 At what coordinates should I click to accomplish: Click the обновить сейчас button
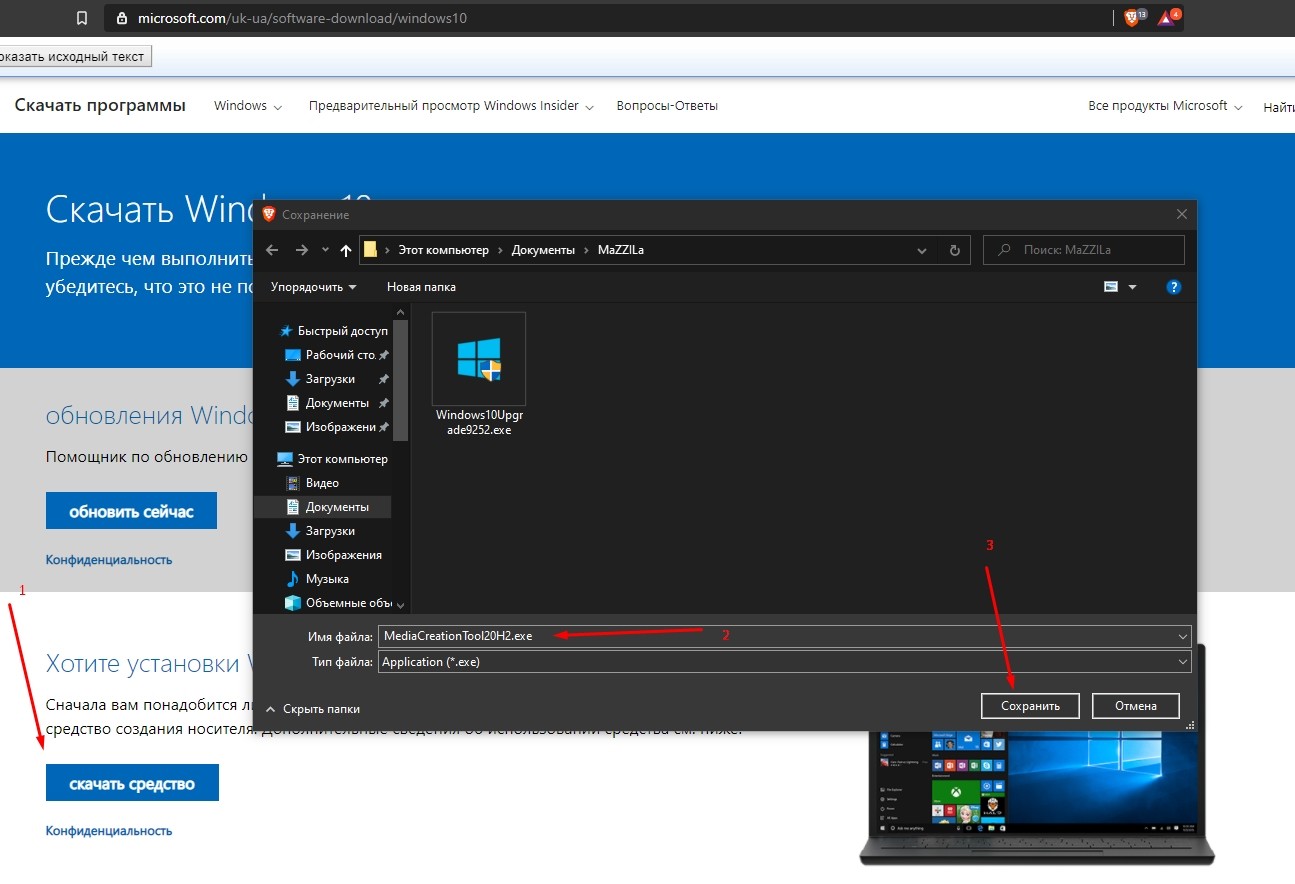pyautogui.click(x=131, y=511)
